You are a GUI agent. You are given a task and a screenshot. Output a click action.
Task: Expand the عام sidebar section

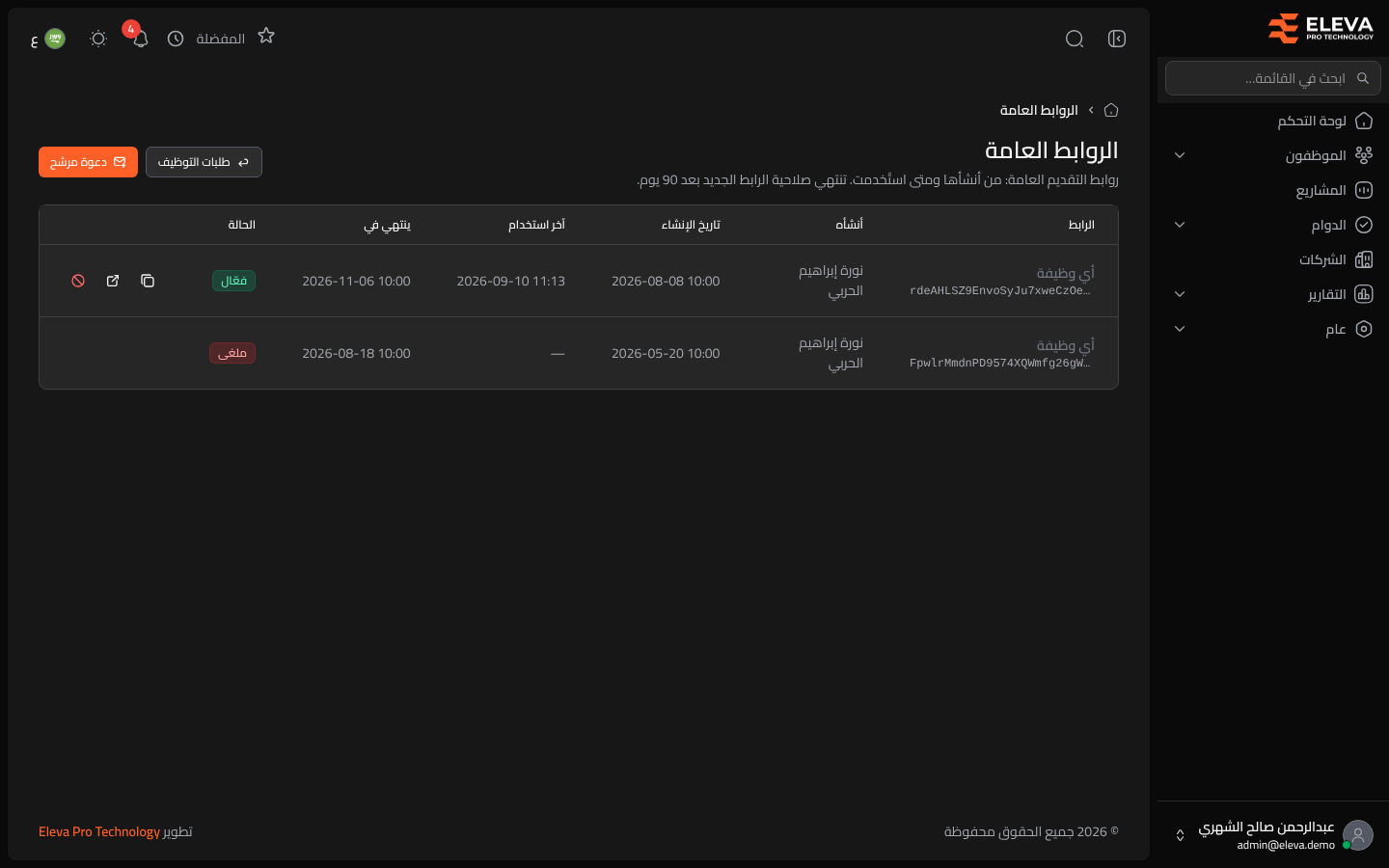click(1273, 329)
